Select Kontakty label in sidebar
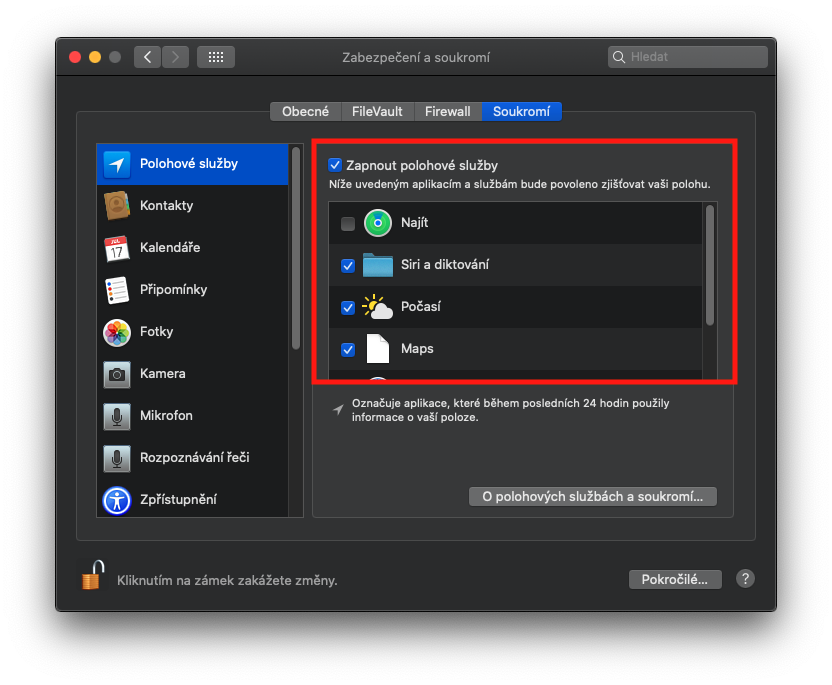 [x=167, y=205]
